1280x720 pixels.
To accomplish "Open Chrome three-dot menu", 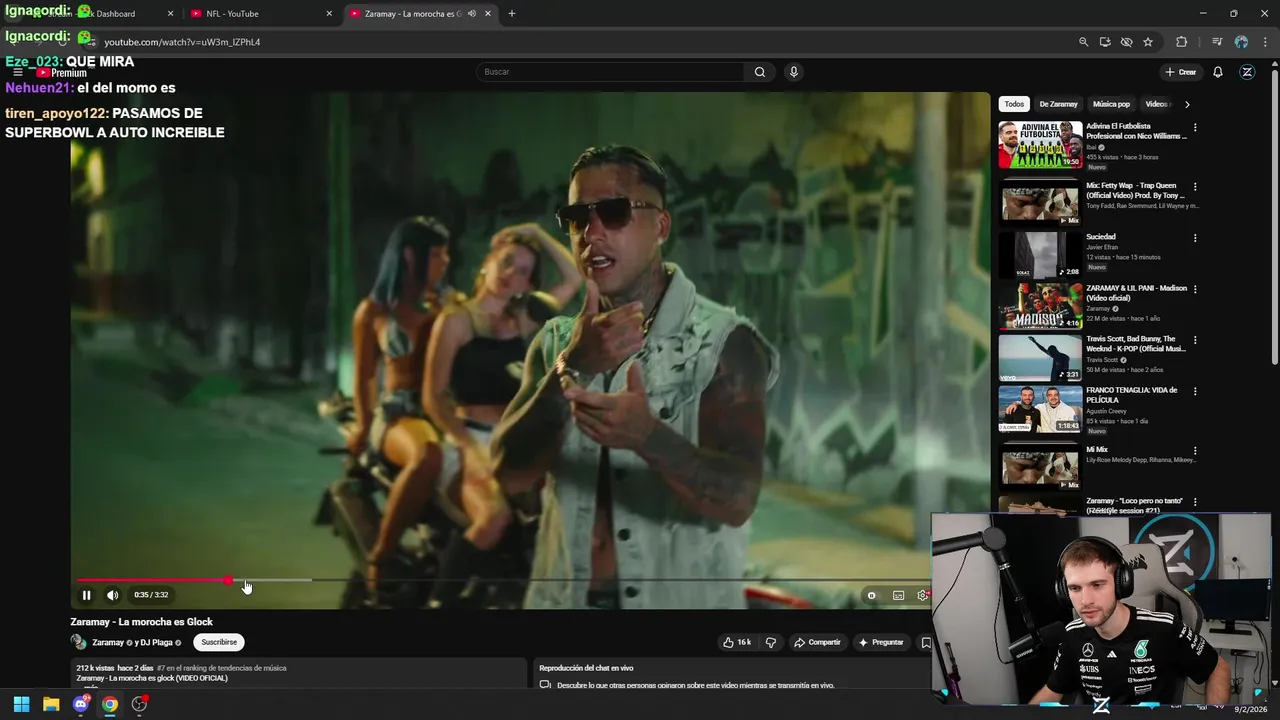I will (1264, 42).
